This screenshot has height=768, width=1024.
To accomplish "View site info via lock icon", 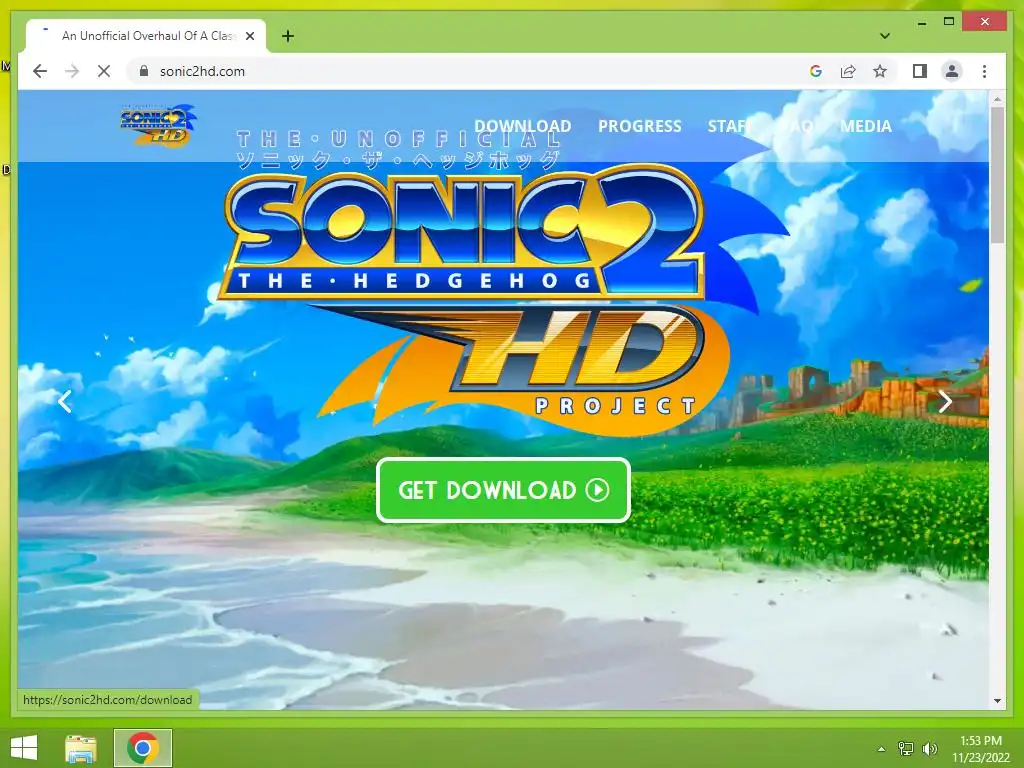I will [144, 71].
